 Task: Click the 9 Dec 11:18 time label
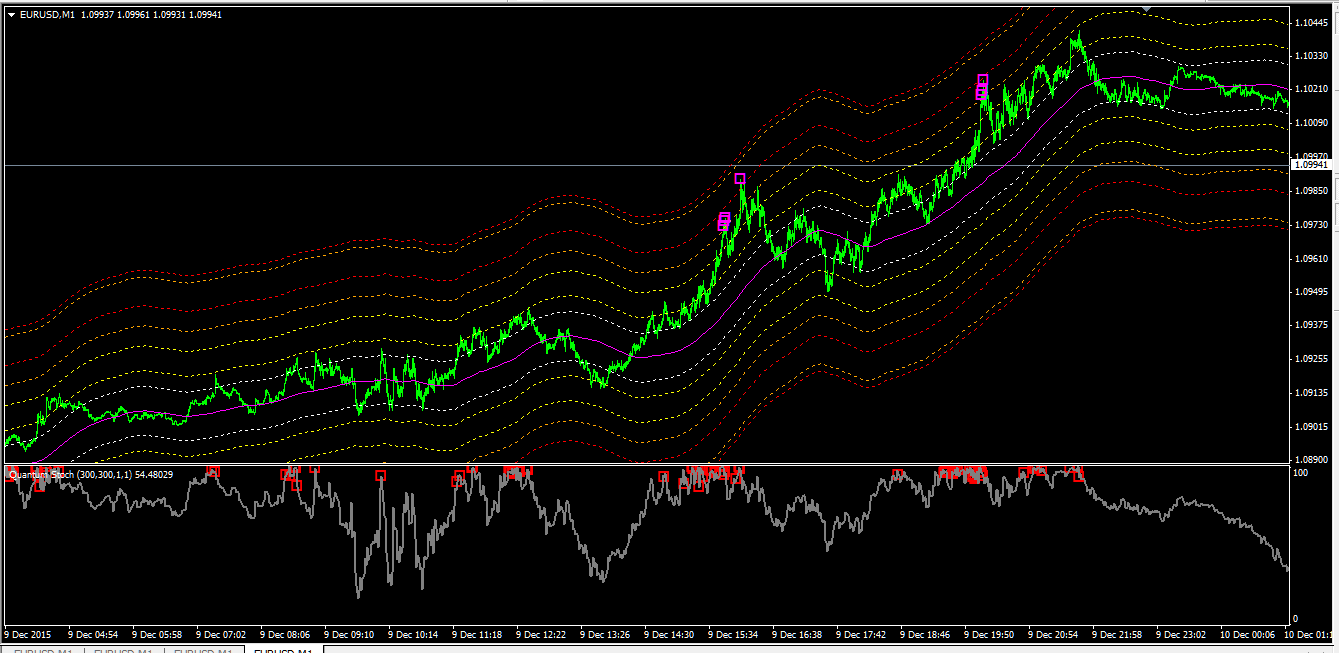click(478, 634)
